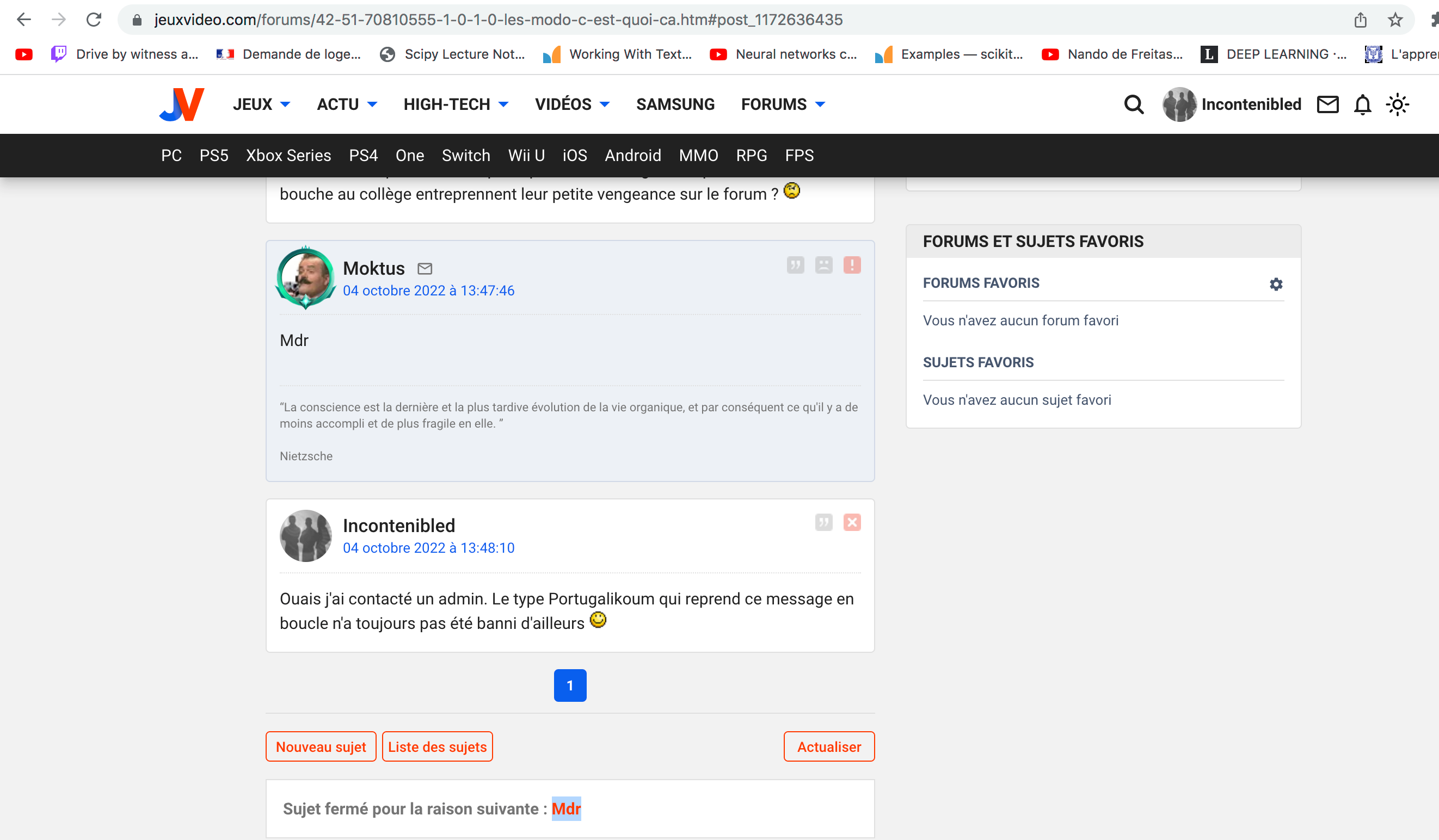The height and width of the screenshot is (840, 1439).
Task: Click the search magnifier icon
Action: (x=1134, y=104)
